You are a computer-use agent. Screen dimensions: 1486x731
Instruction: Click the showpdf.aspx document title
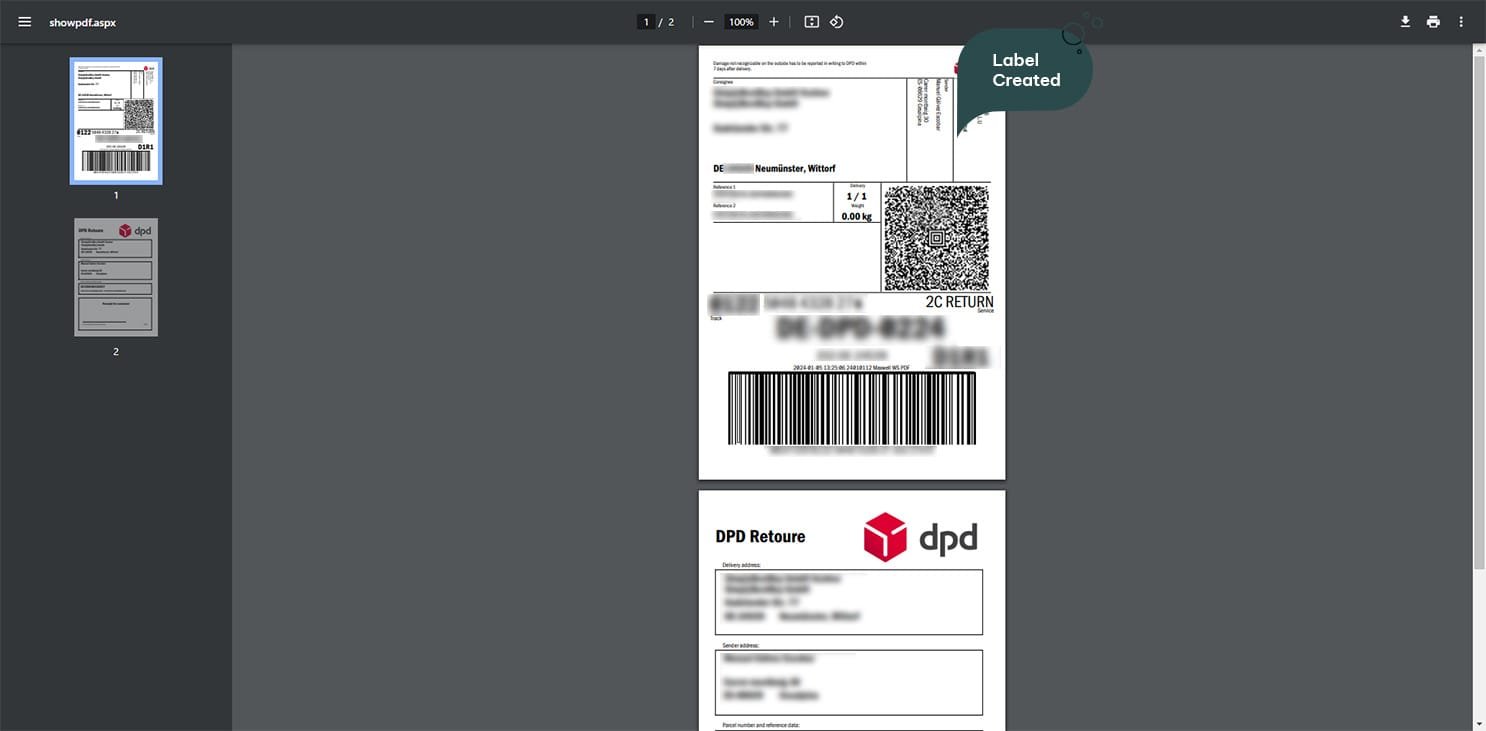pyautogui.click(x=82, y=22)
